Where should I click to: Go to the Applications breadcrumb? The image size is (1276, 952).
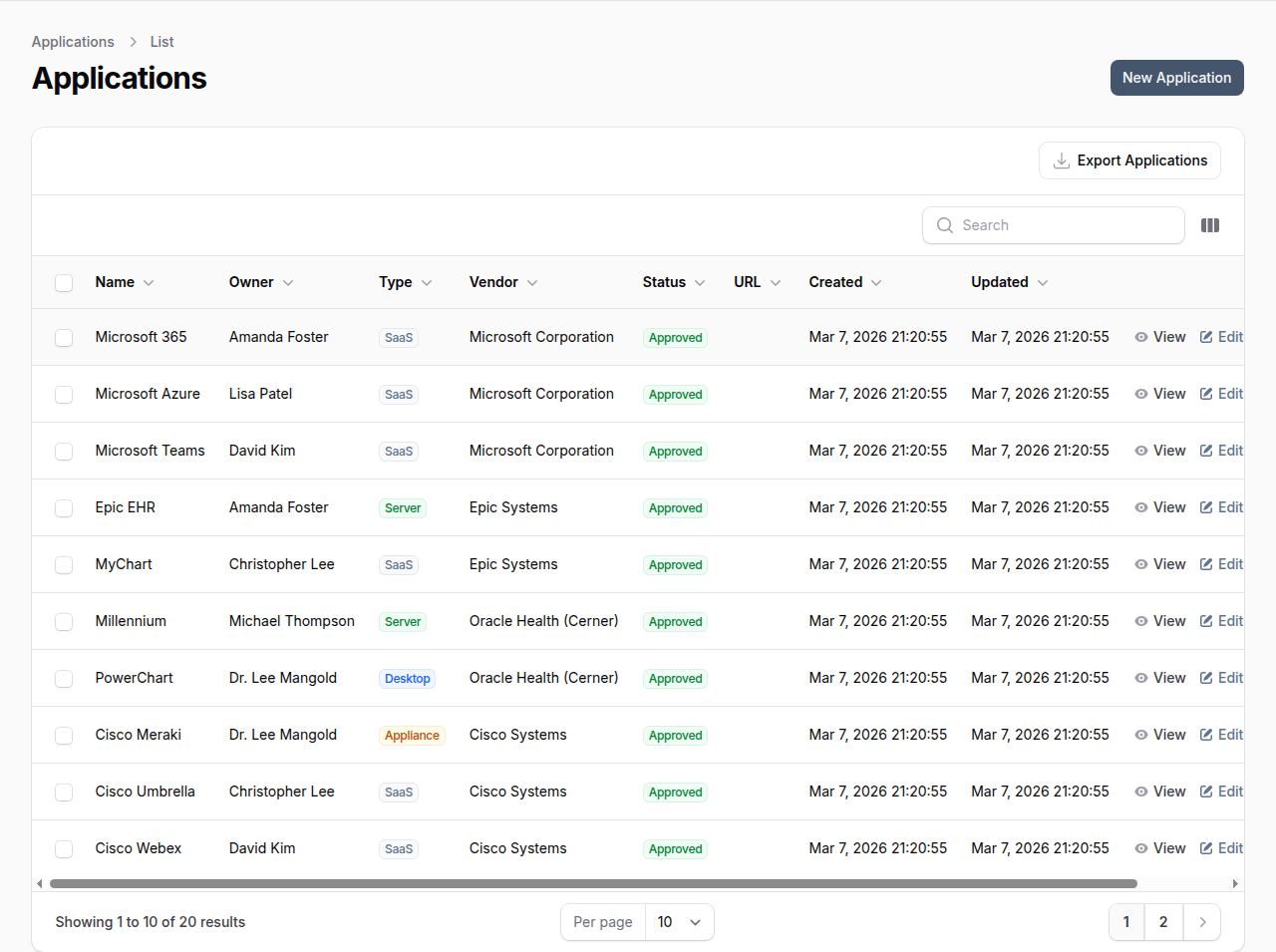click(73, 42)
